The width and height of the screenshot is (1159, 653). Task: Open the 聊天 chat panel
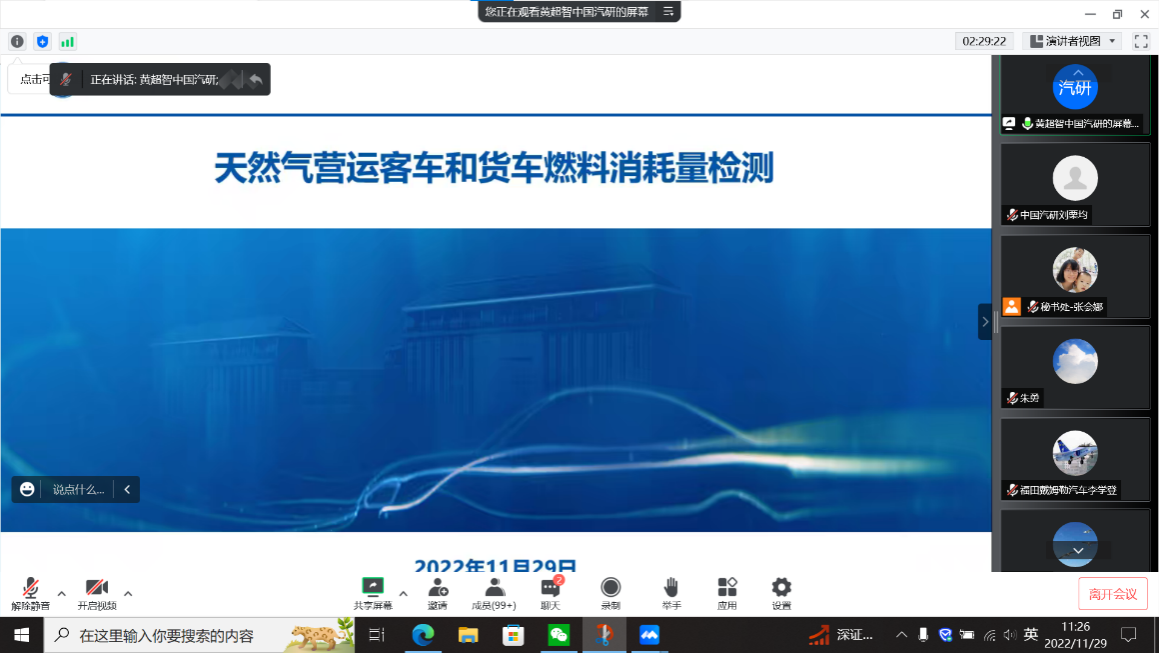[x=550, y=592]
